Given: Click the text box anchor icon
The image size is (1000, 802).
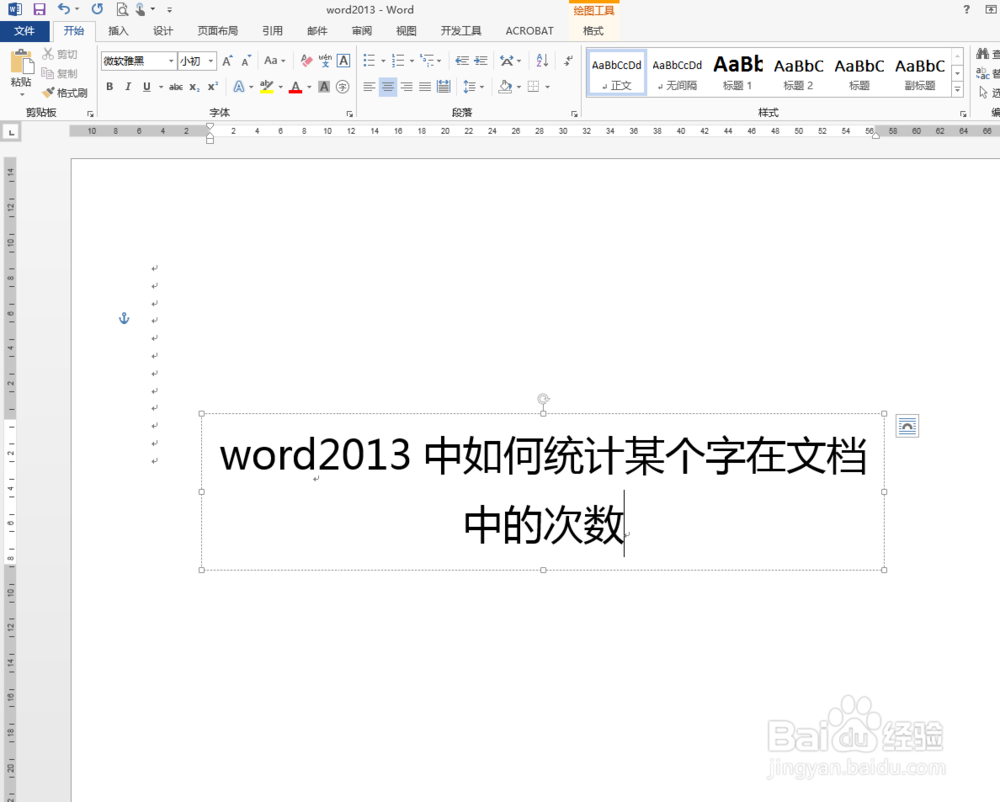Looking at the screenshot, I should click(124, 317).
